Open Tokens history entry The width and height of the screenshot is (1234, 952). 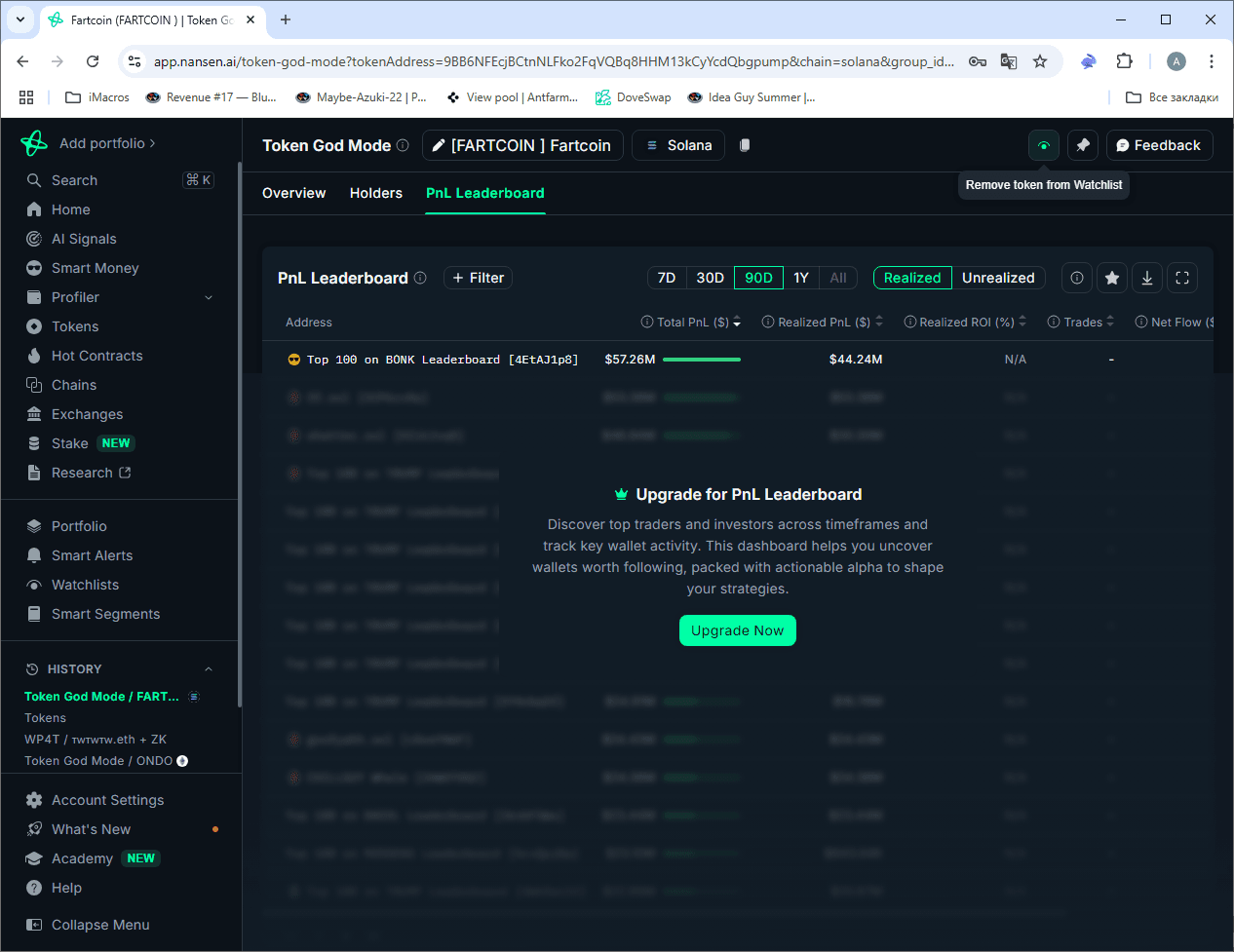(x=46, y=718)
